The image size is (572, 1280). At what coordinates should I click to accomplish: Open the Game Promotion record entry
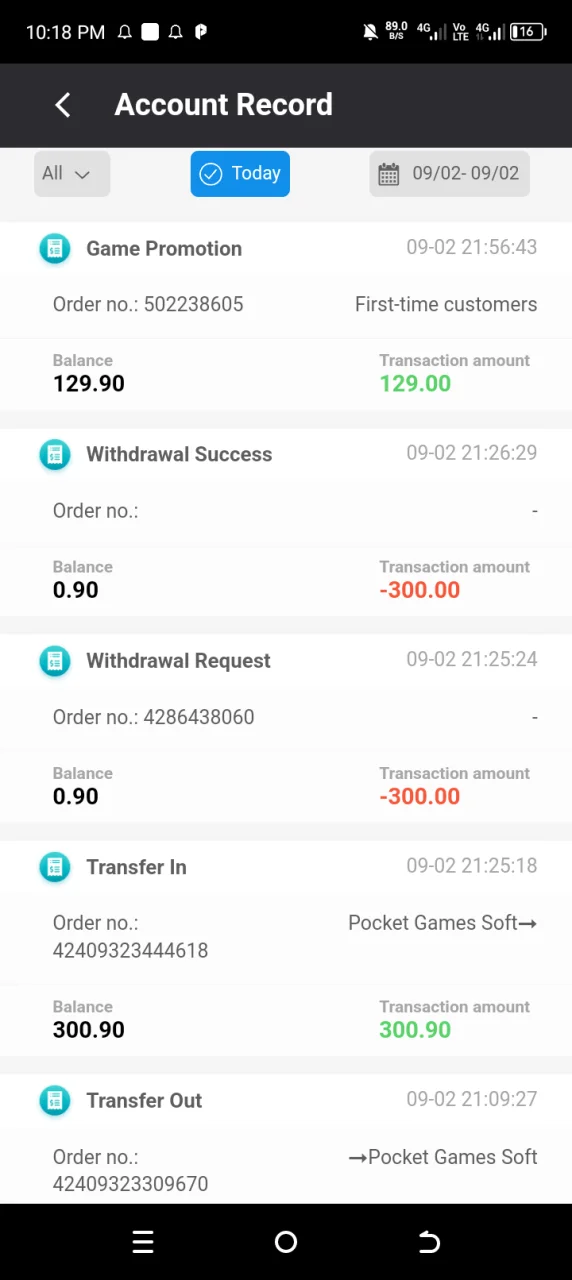(286, 316)
